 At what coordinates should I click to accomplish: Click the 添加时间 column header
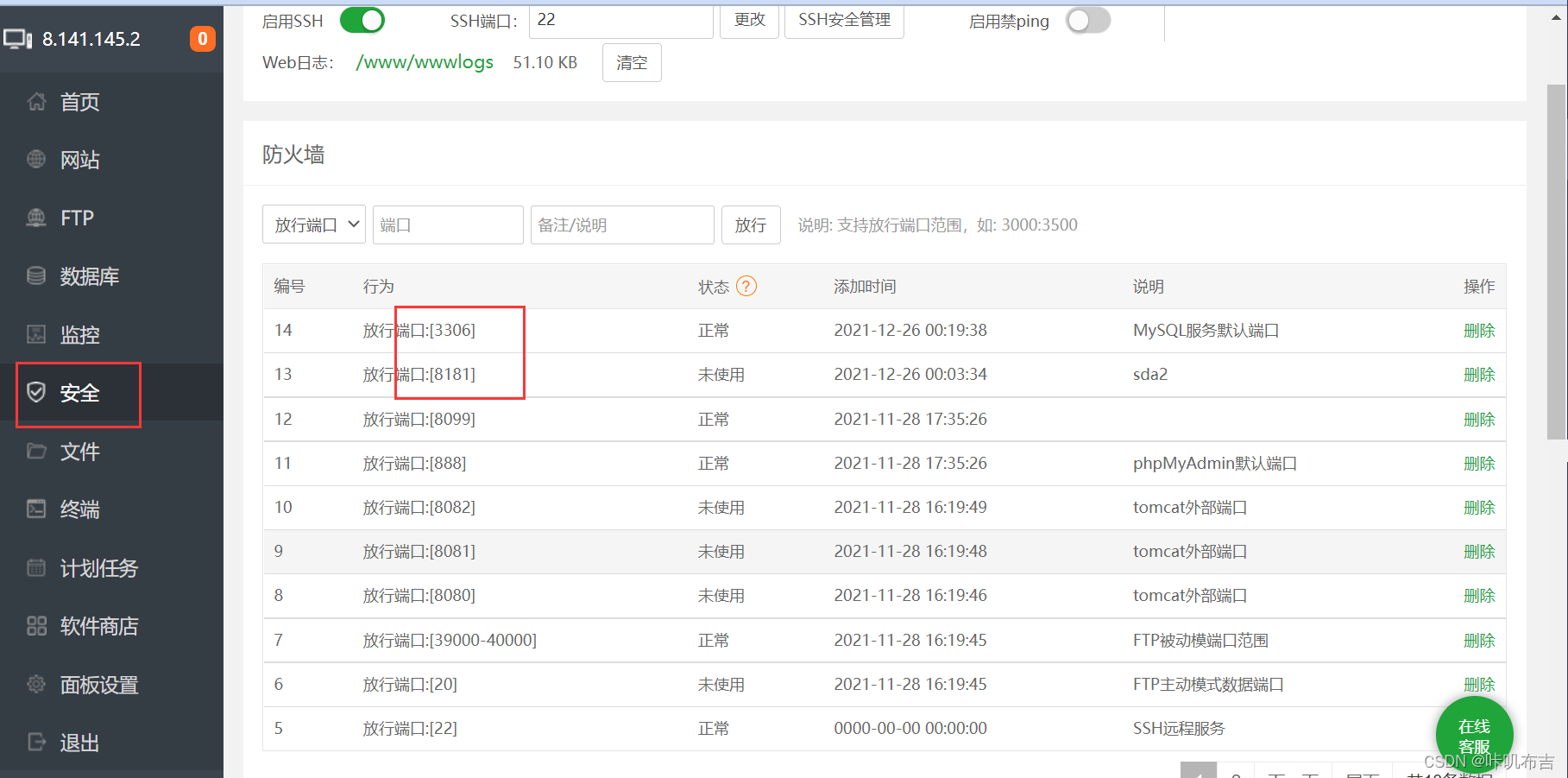click(865, 287)
